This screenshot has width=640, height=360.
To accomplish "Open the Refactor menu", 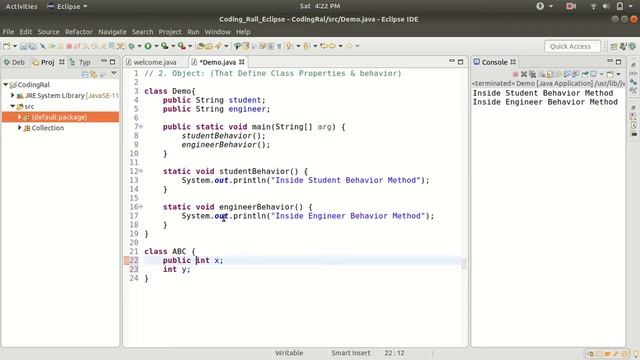I will [79, 32].
